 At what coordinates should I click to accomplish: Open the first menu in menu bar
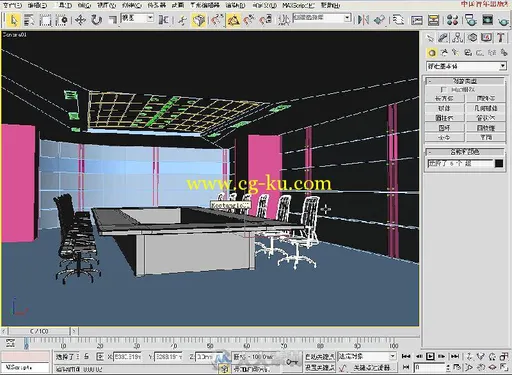coord(12,5)
